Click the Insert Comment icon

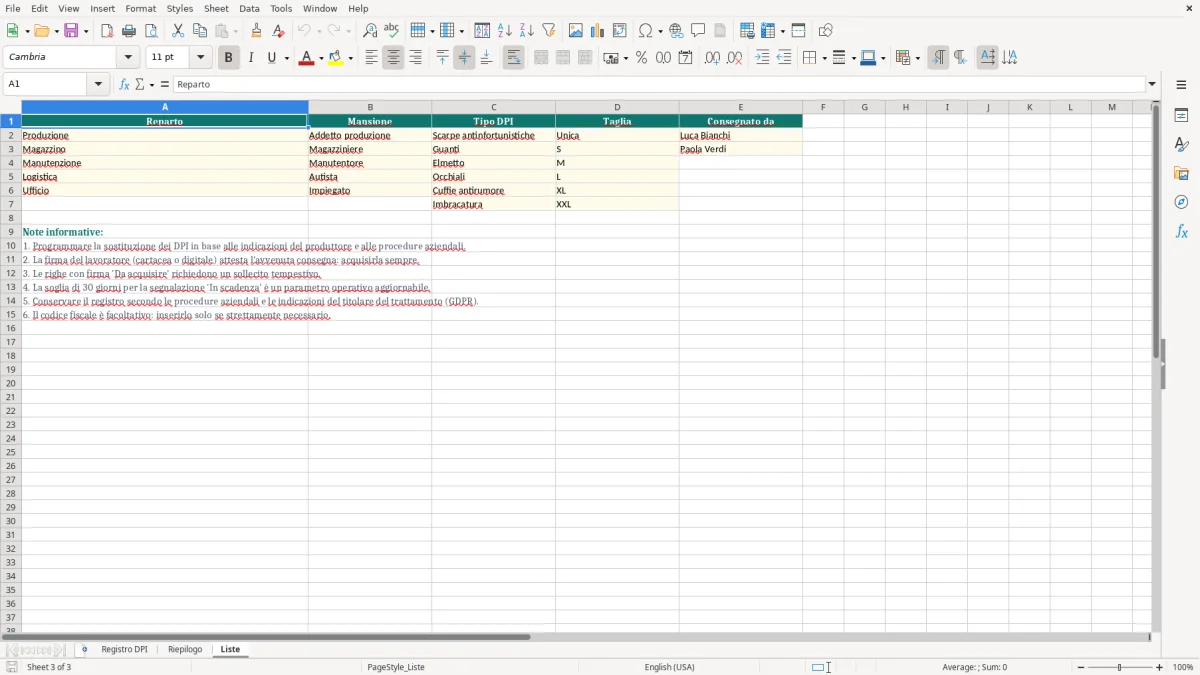click(698, 31)
